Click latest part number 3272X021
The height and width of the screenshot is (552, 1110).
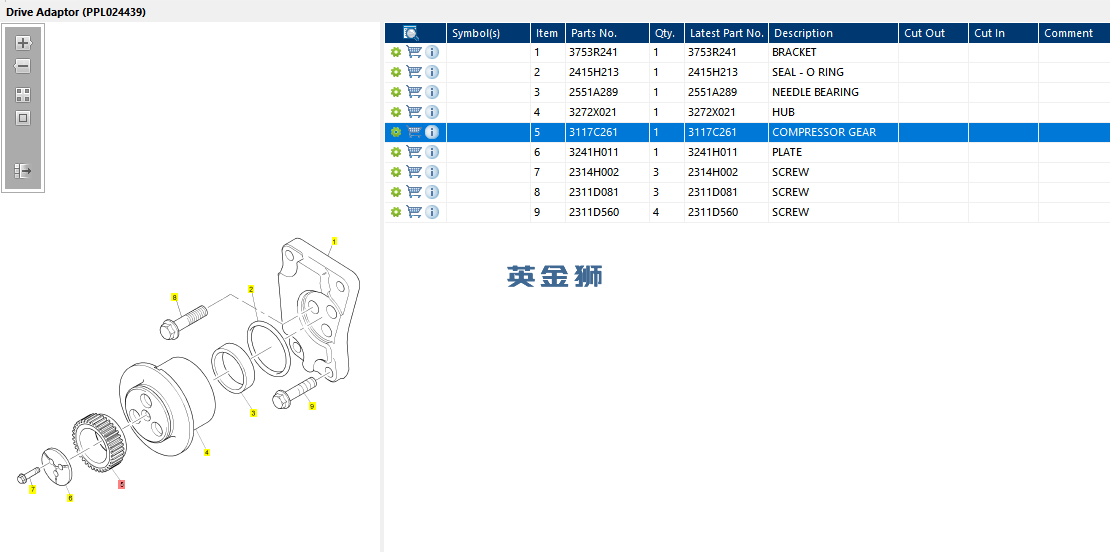(x=712, y=112)
